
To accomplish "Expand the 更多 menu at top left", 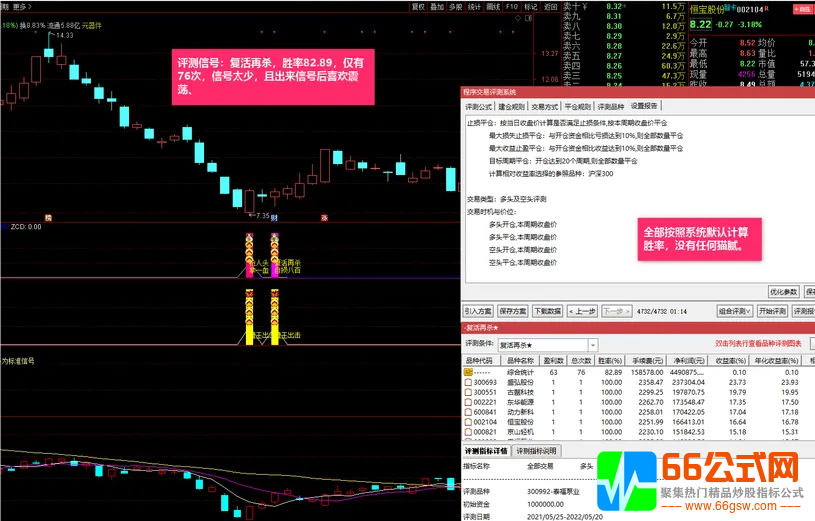I will (x=19, y=6).
